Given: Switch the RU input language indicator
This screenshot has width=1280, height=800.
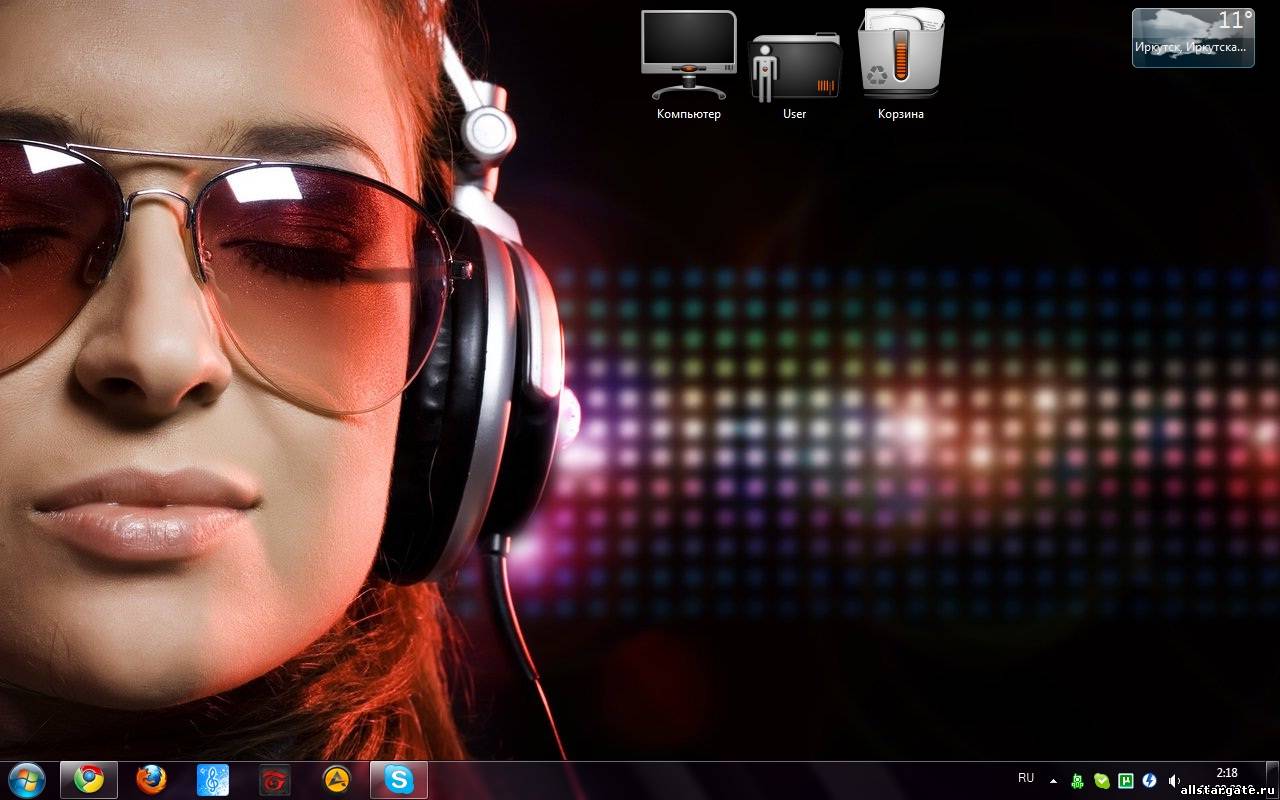Looking at the screenshot, I should point(1026,778).
